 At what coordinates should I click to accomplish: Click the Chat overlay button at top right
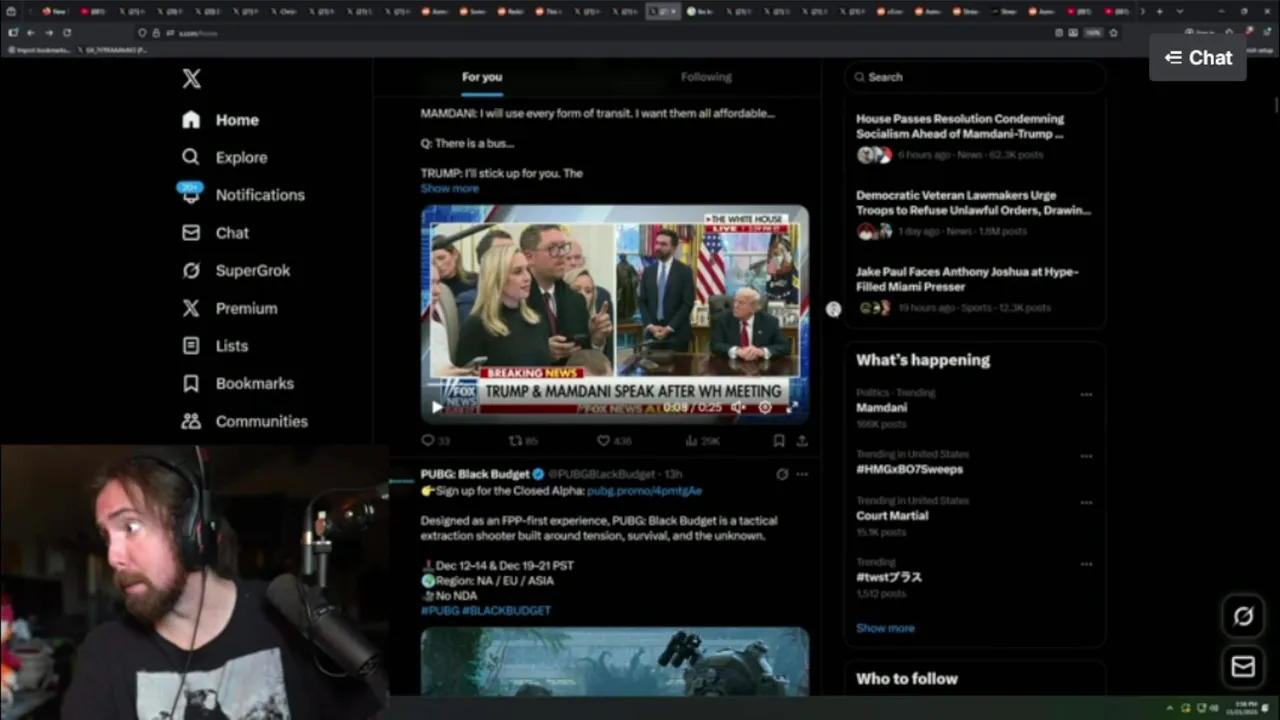click(x=1198, y=58)
